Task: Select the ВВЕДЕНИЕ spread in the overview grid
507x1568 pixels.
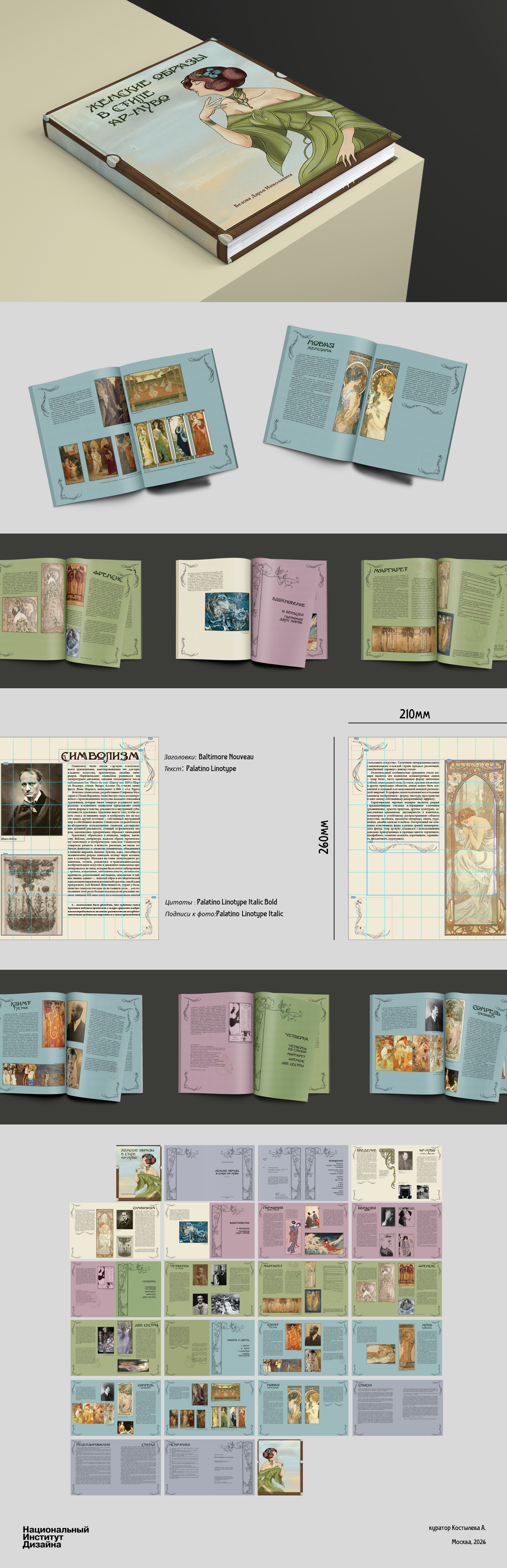Action: click(x=397, y=1173)
